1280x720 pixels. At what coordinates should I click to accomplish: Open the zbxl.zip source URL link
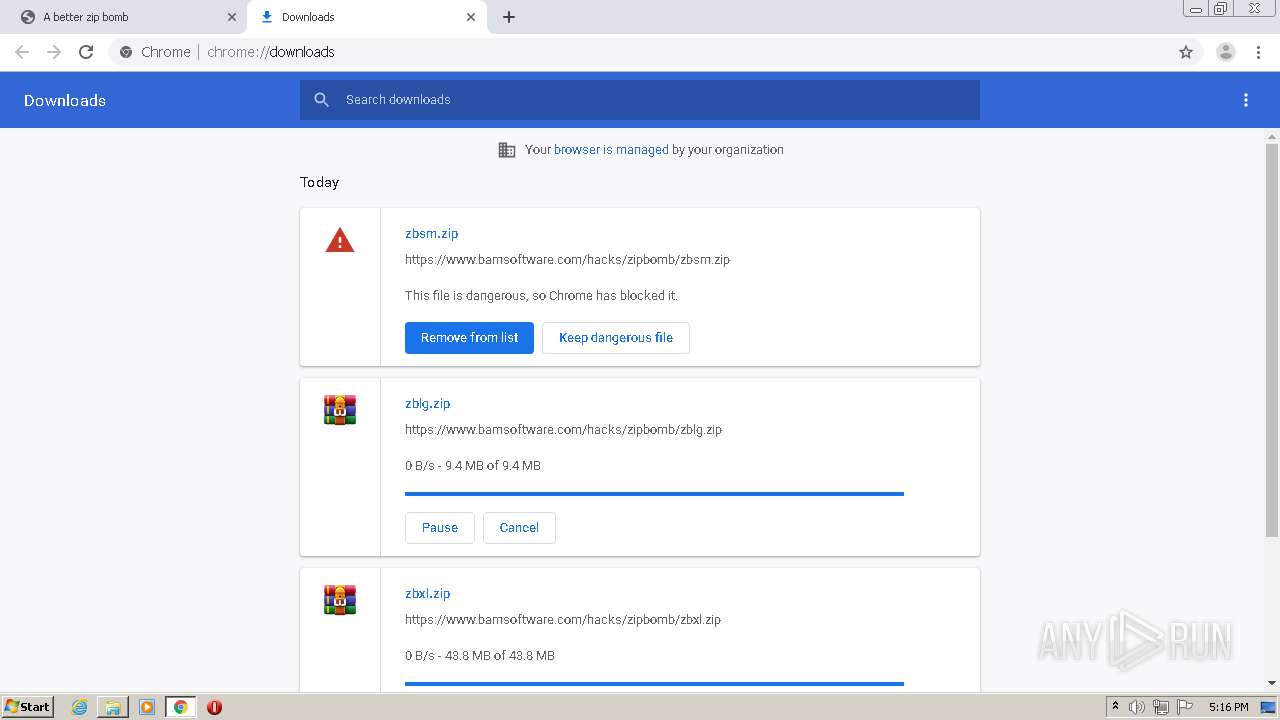pyautogui.click(x=563, y=619)
